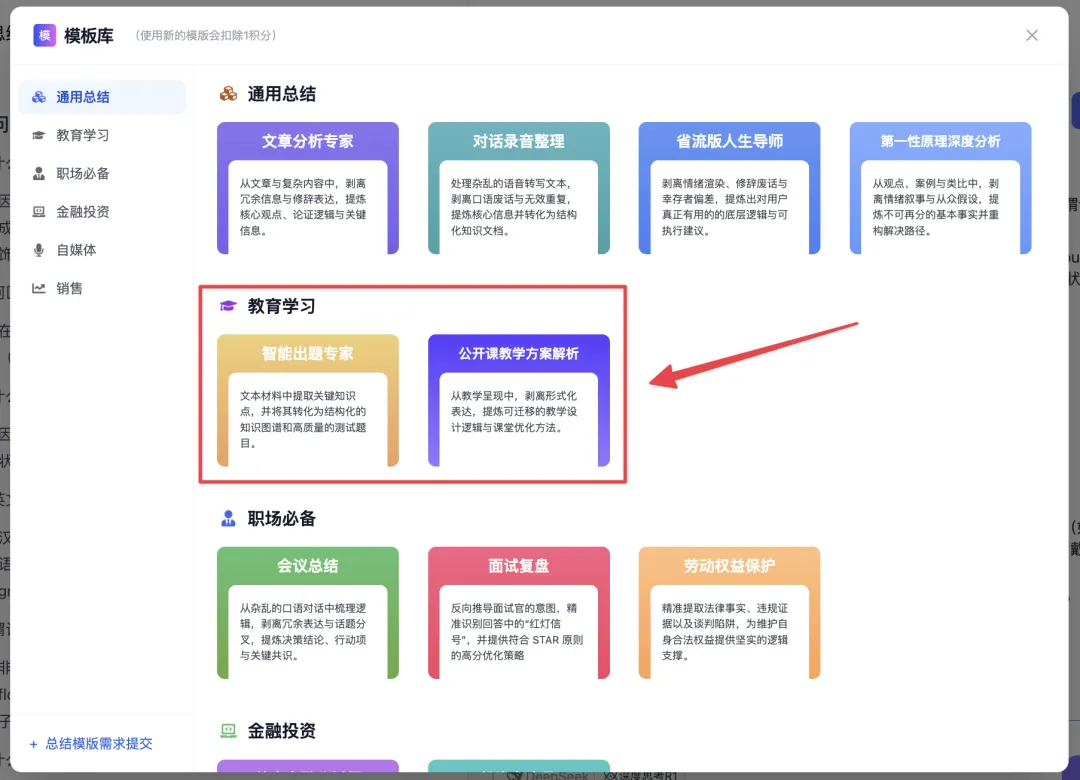Click 会议总结 description starting 从杂乱的口语对话中
The height and width of the screenshot is (780, 1080).
[x=303, y=631]
